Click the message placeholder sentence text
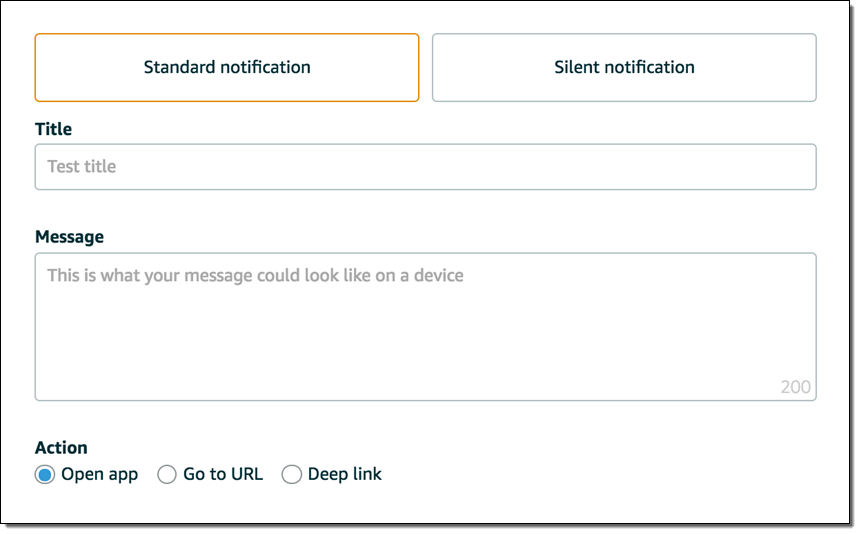 point(255,275)
